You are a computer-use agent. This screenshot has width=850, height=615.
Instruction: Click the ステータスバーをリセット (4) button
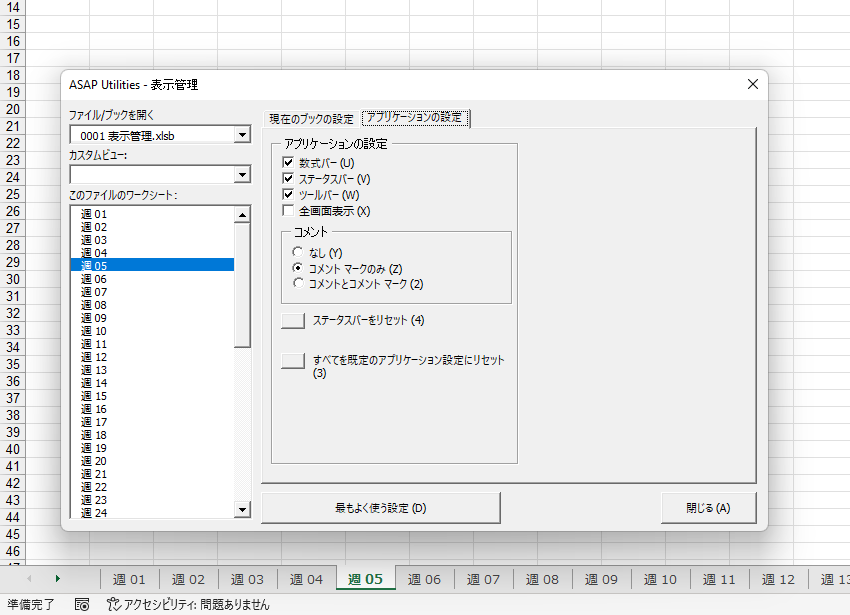pos(293,320)
